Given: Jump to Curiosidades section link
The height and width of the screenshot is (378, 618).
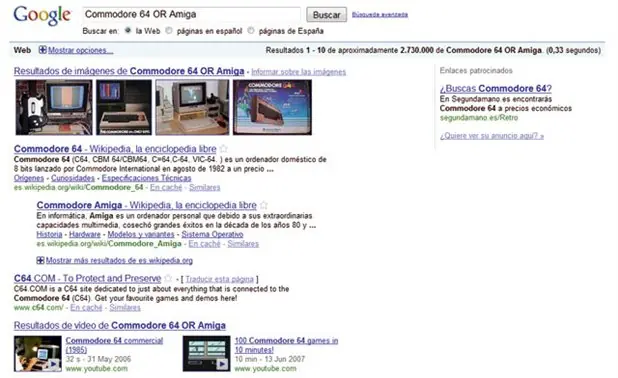Looking at the screenshot, I should (x=73, y=178).
